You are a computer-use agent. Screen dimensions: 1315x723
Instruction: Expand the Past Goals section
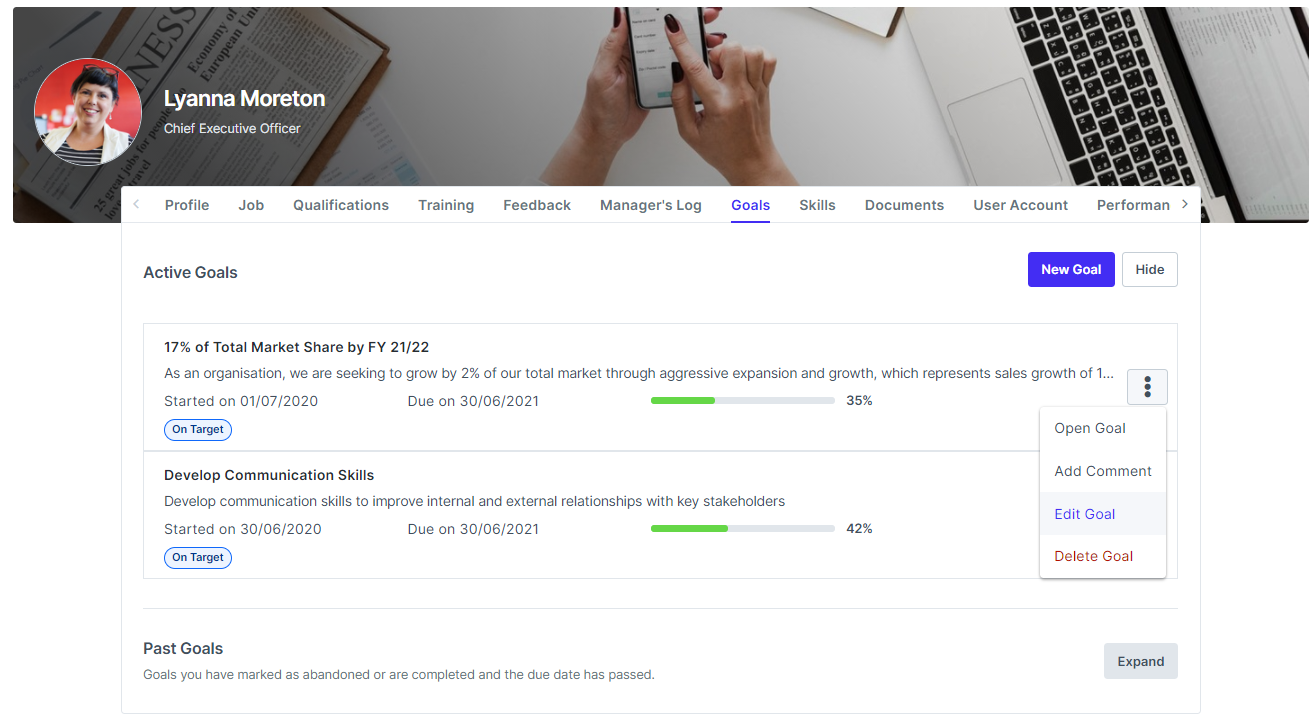(x=1140, y=661)
